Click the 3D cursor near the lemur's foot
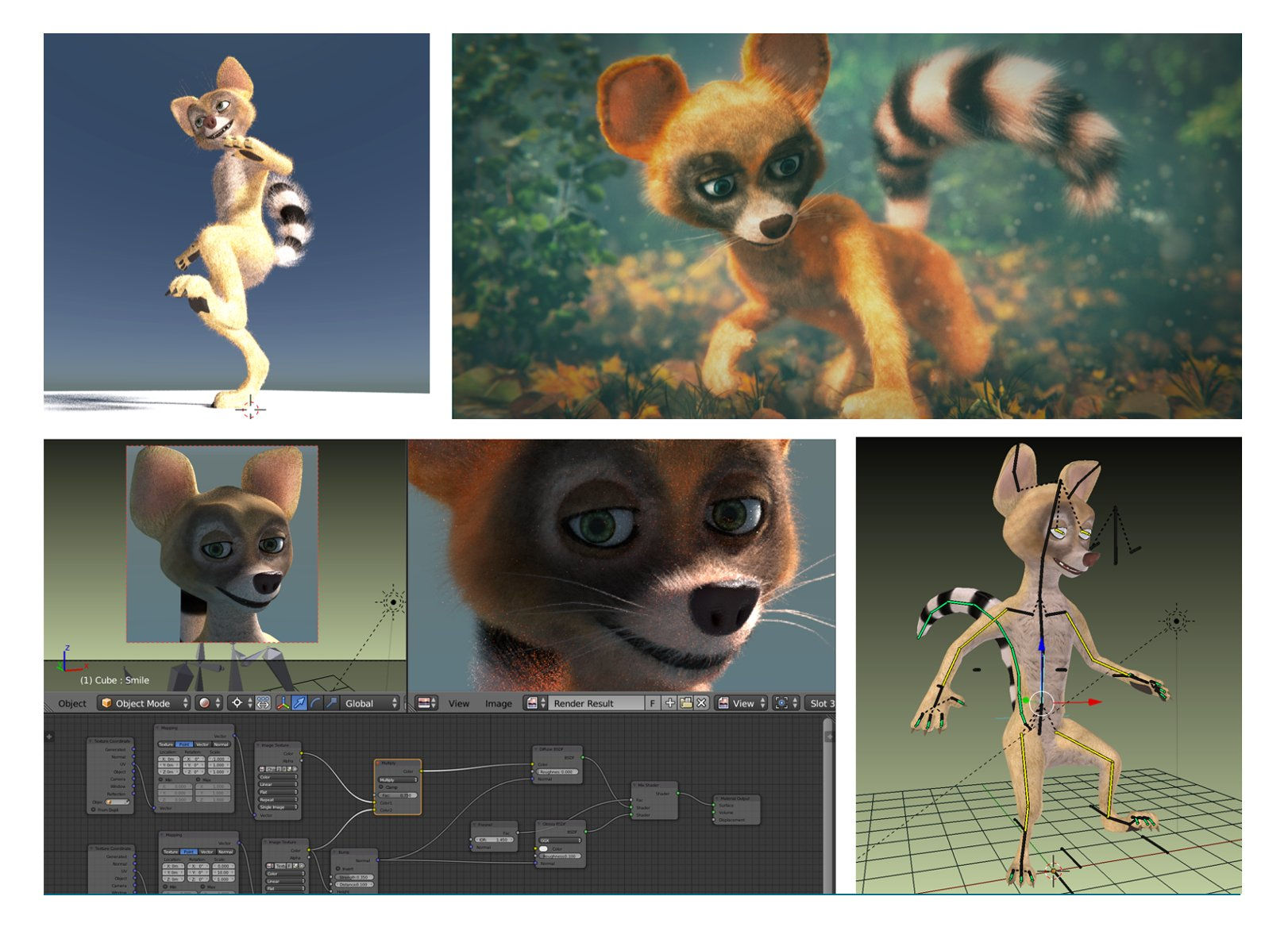1288x927 pixels. coord(250,408)
